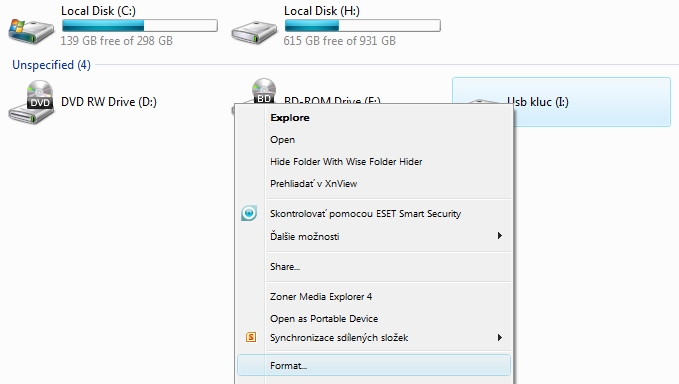Click the BD-ROM drive disc icon
This screenshot has height=384, width=679.
tap(264, 91)
